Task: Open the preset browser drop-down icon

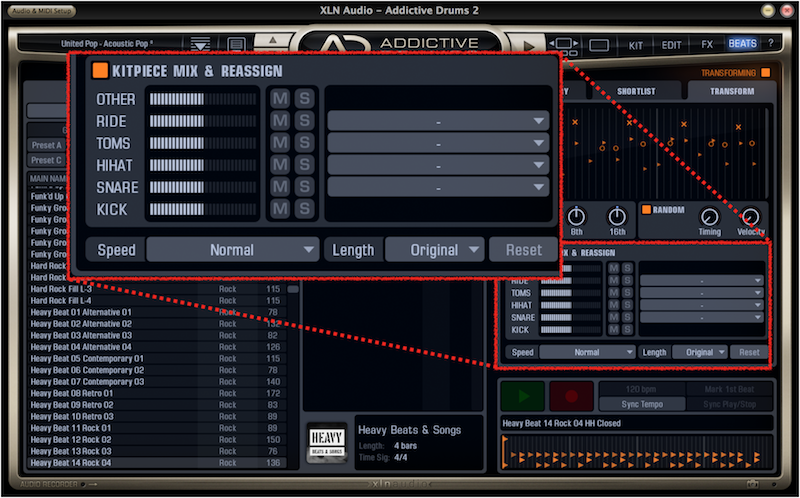Action: tap(201, 44)
